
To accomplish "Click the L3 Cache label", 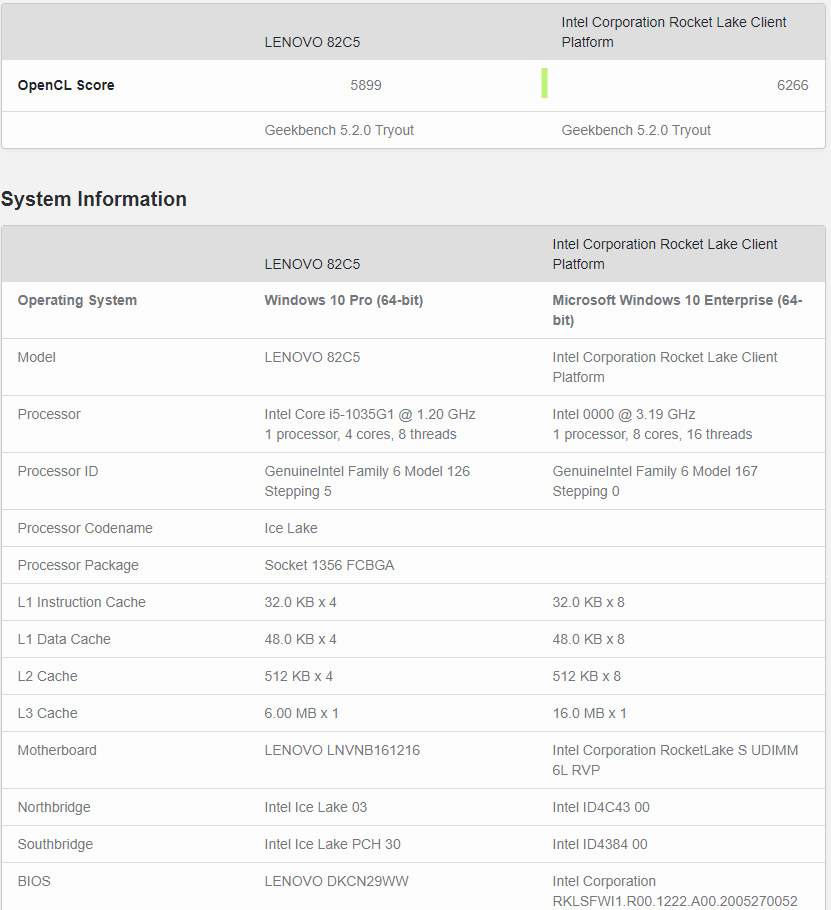I will (47, 714).
